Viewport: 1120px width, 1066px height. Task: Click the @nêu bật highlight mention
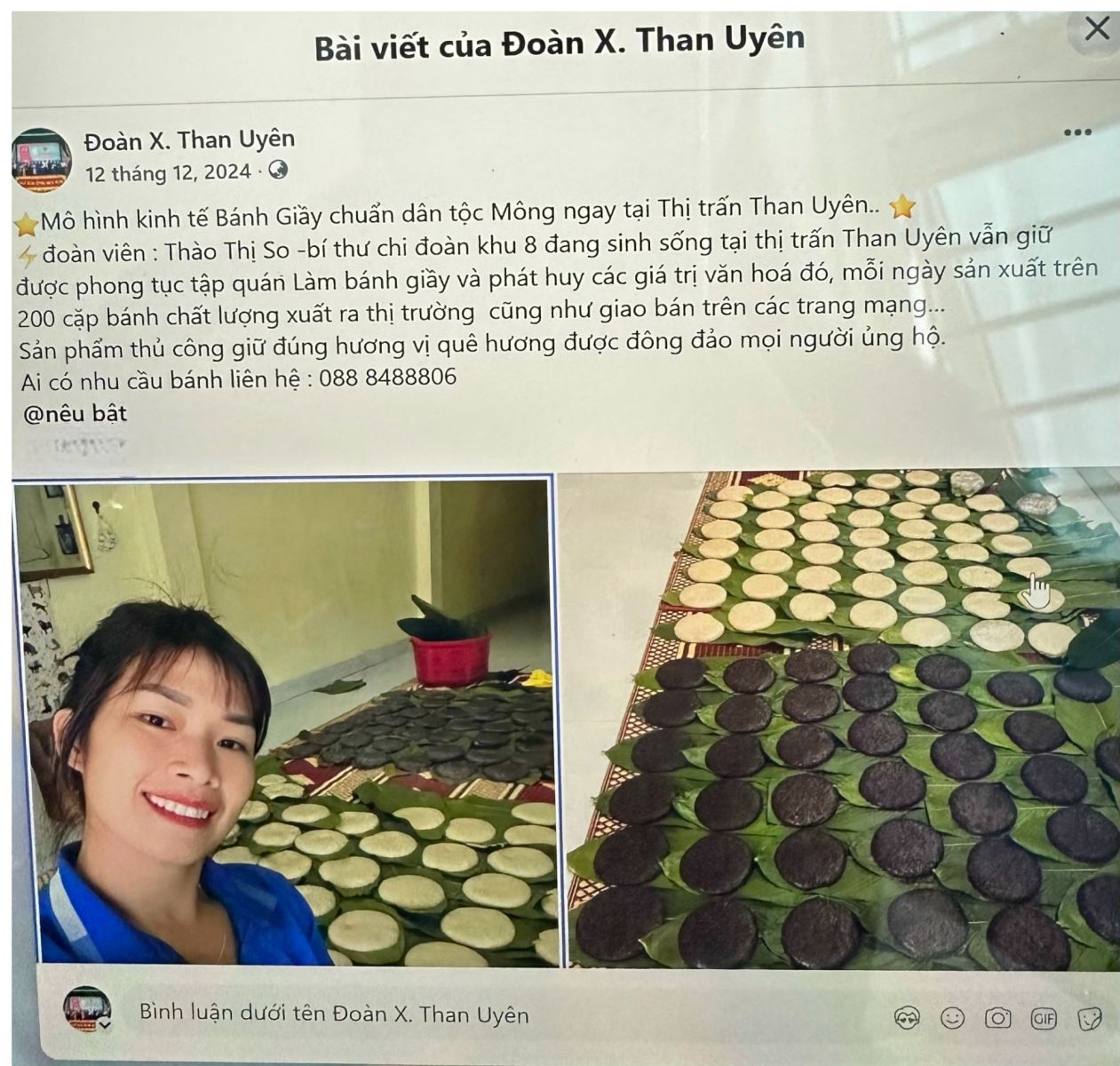(x=75, y=413)
